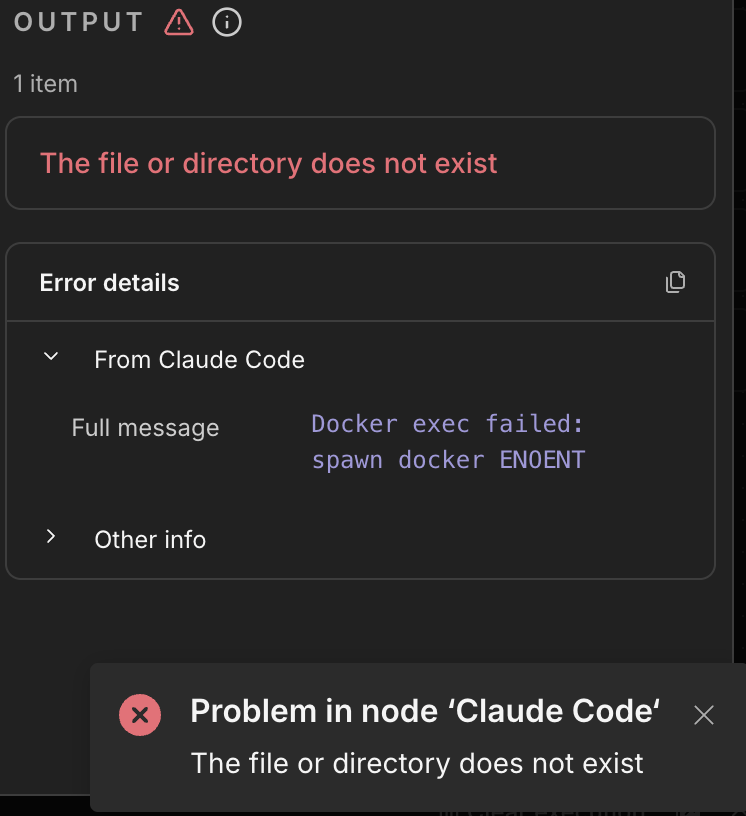Click the notification title 'Problem in node'
This screenshot has width=746, height=816.
point(425,711)
